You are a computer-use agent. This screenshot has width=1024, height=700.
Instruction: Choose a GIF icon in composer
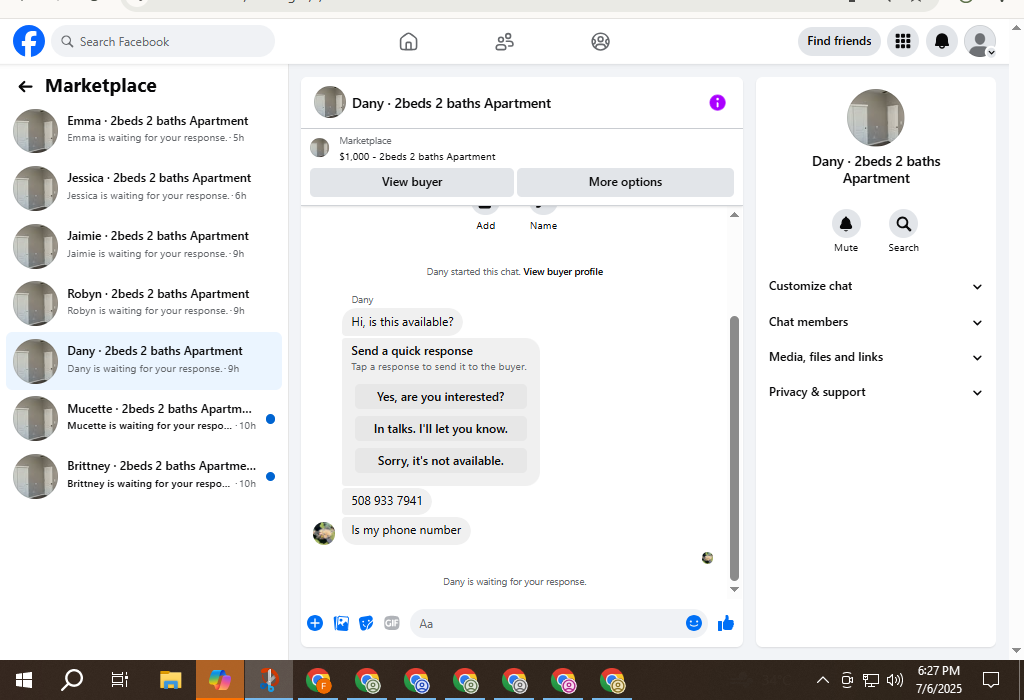point(392,623)
